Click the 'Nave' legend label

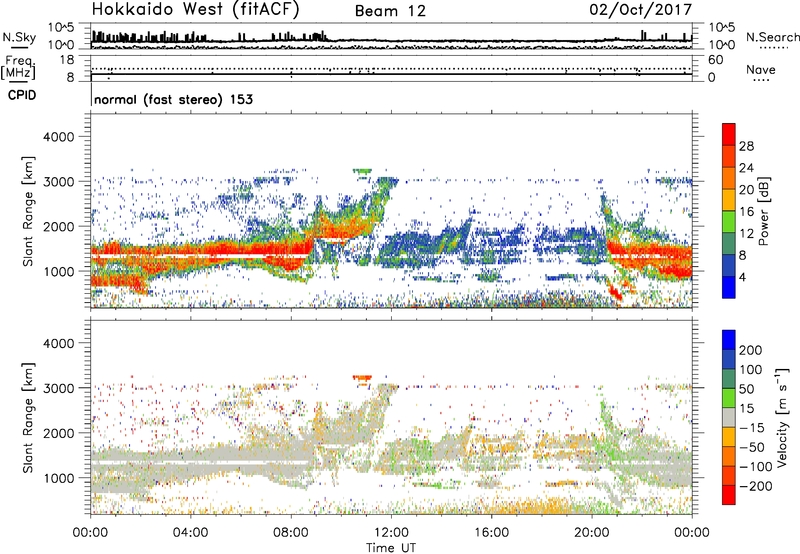[761, 69]
